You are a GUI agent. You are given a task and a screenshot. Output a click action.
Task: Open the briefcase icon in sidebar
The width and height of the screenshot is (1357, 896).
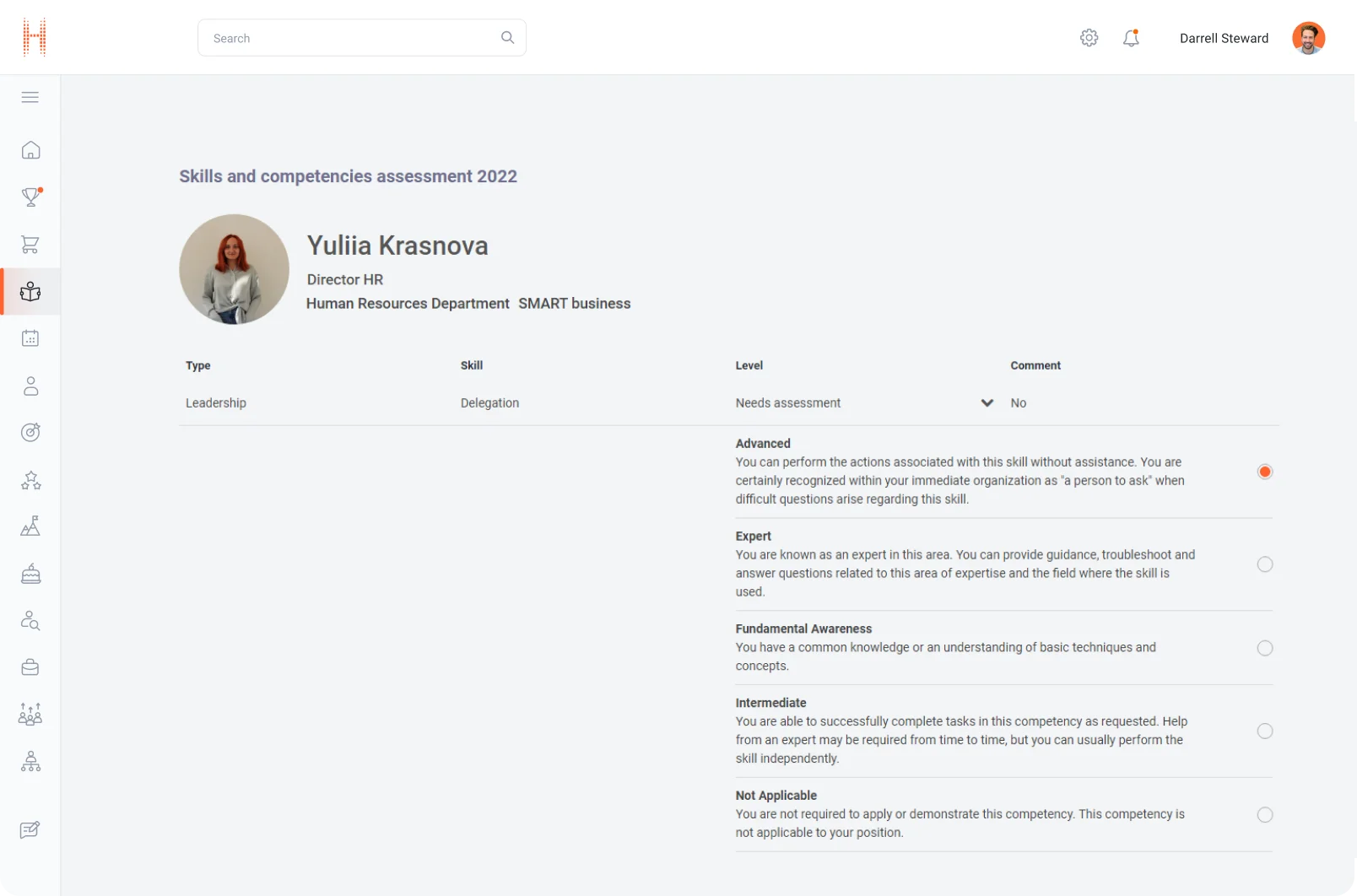30,667
